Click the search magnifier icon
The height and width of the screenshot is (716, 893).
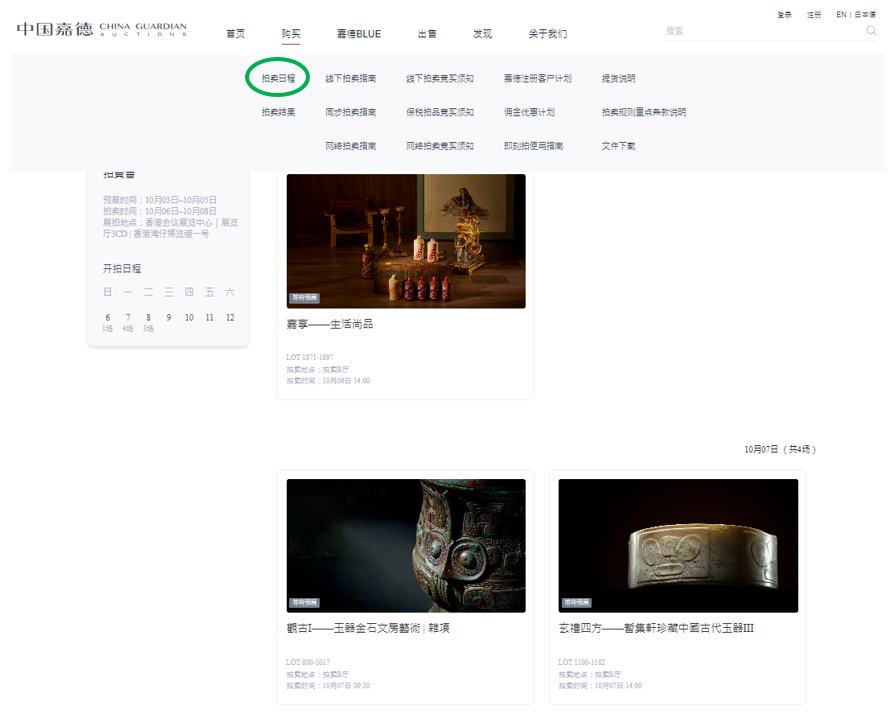pos(871,31)
